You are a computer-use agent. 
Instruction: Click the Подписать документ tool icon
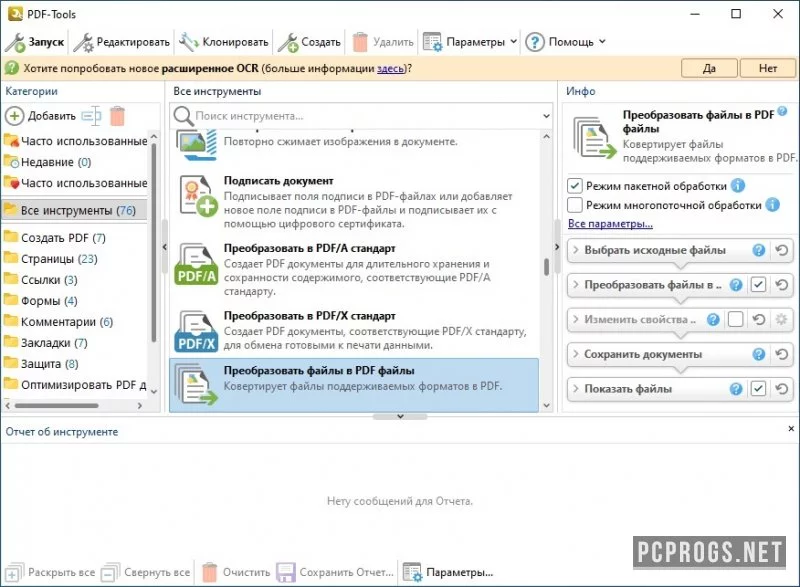198,196
